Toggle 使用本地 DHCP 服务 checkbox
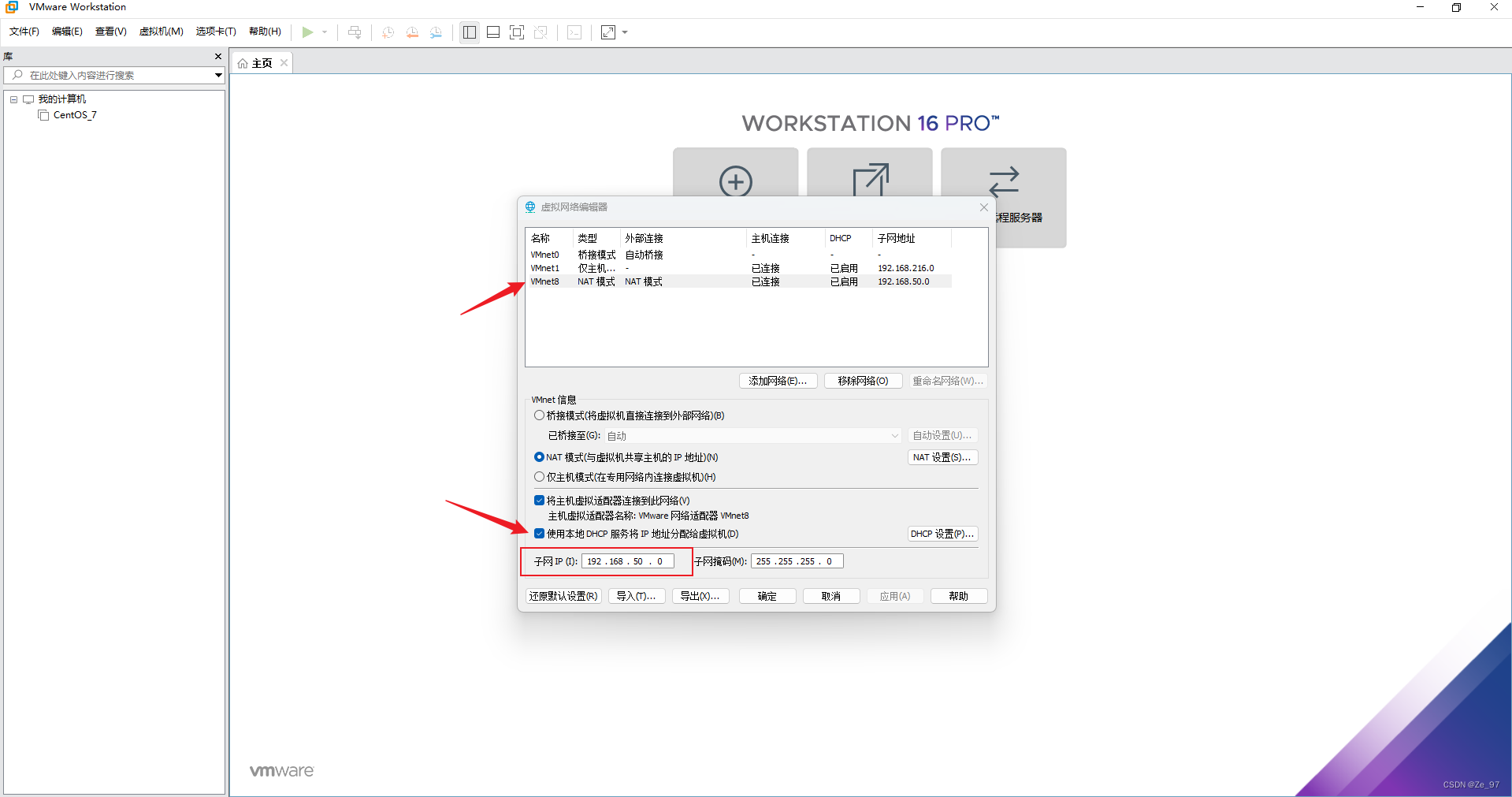Image resolution: width=1512 pixels, height=797 pixels. pos(539,534)
